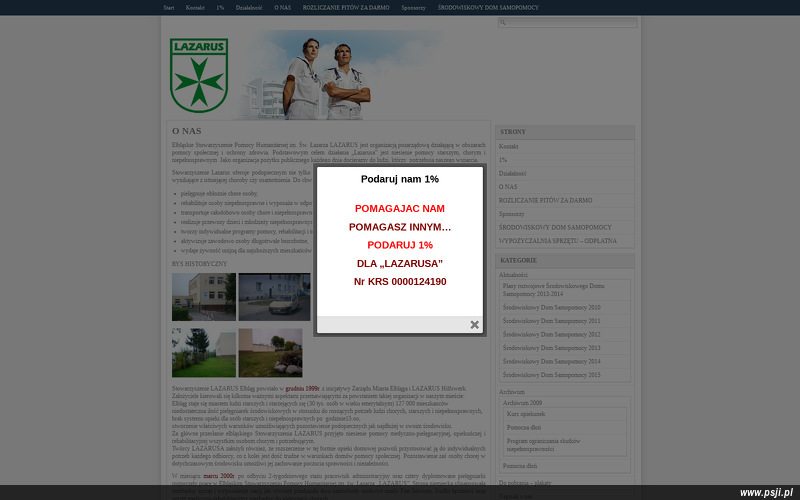Open Działalność link in Strony sidebar
The width and height of the screenshot is (800, 500).
click(513, 173)
